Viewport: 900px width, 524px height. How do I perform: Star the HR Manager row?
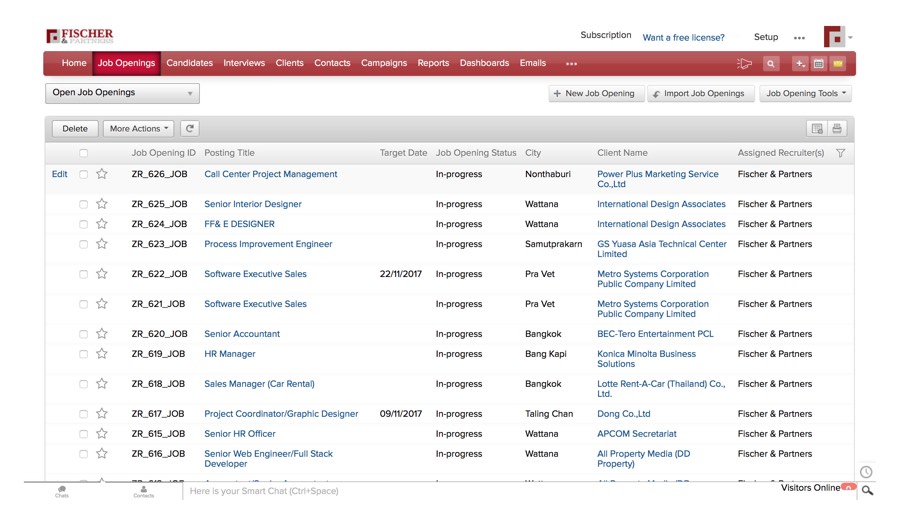(102, 354)
